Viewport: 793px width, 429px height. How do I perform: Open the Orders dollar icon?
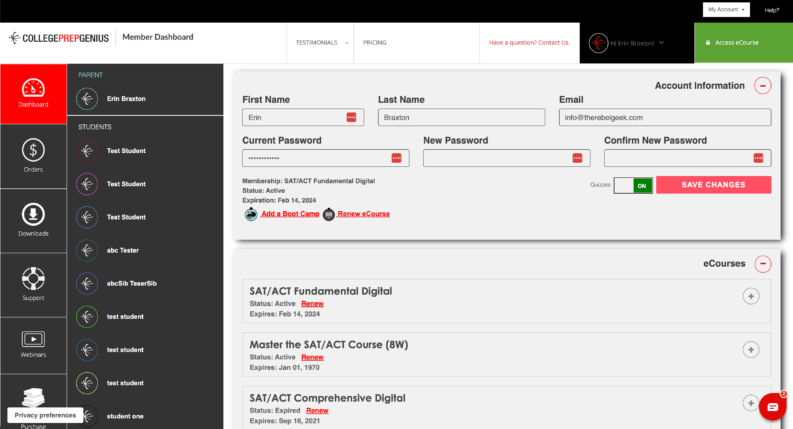pos(33,150)
